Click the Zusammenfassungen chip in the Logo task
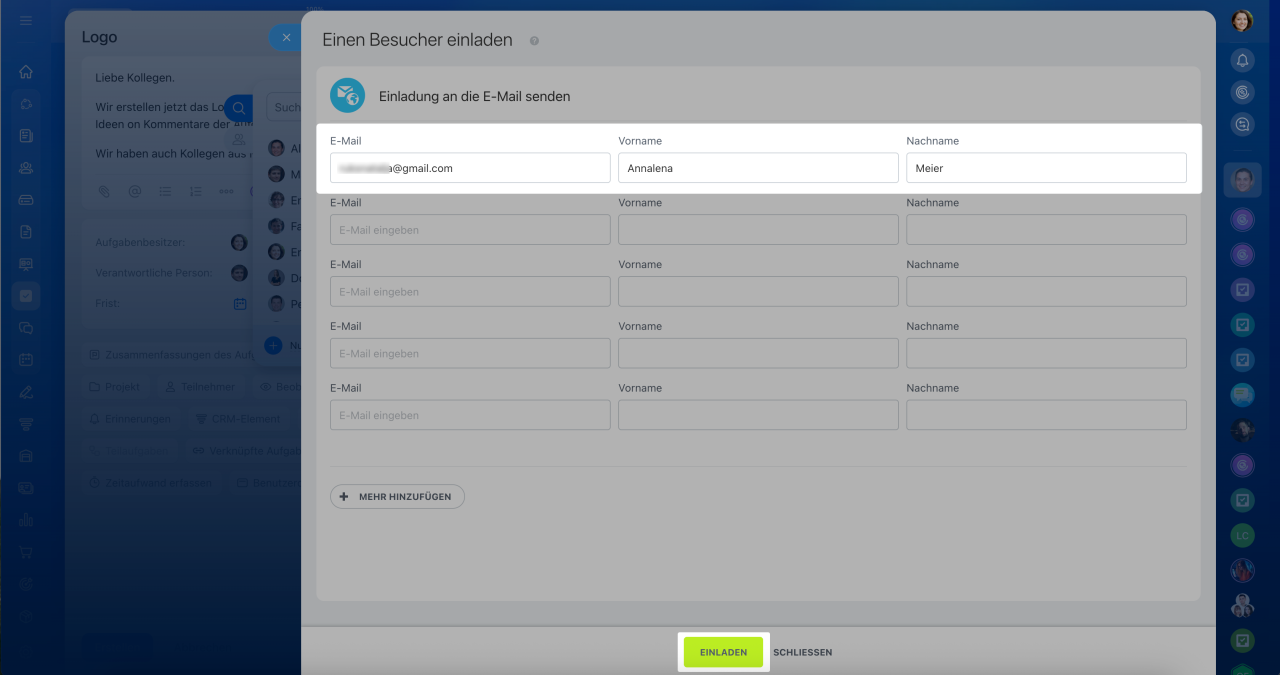The width and height of the screenshot is (1280, 675). point(166,355)
